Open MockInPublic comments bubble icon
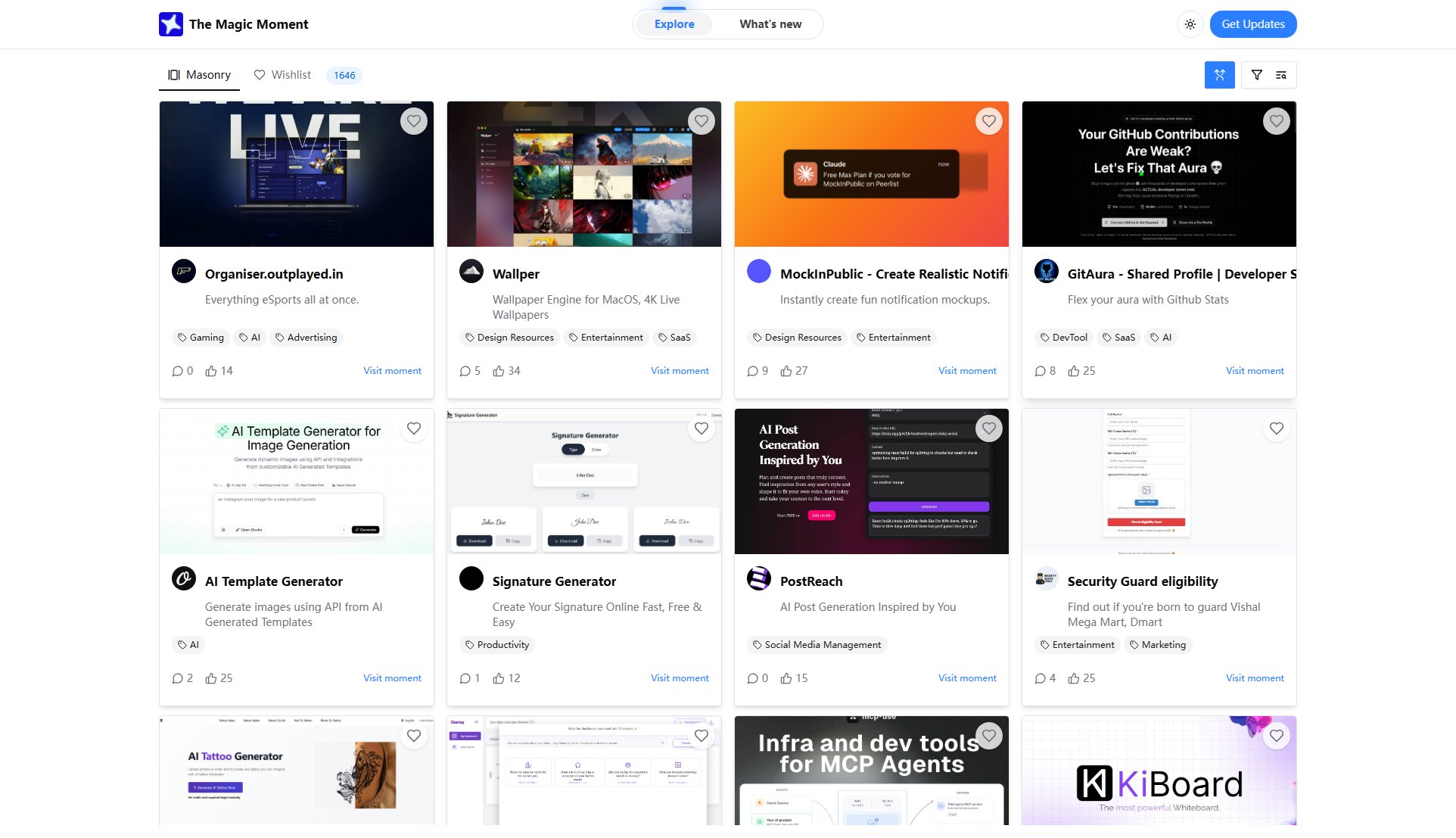 (753, 371)
